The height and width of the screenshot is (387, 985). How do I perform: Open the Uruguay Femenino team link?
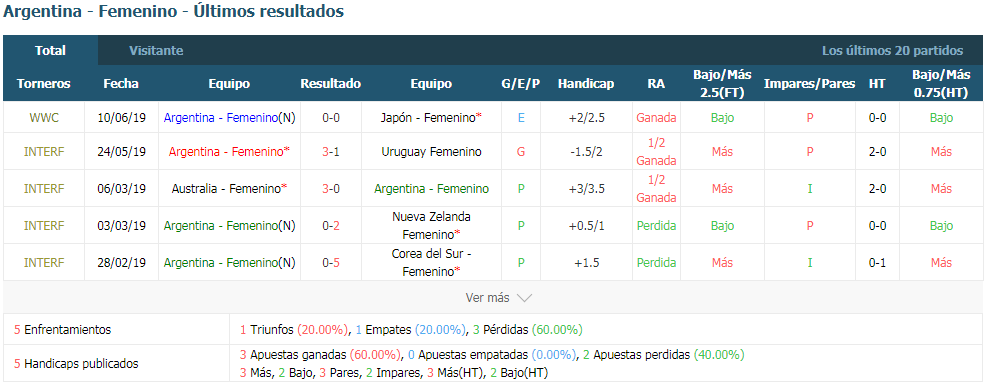coord(431,151)
